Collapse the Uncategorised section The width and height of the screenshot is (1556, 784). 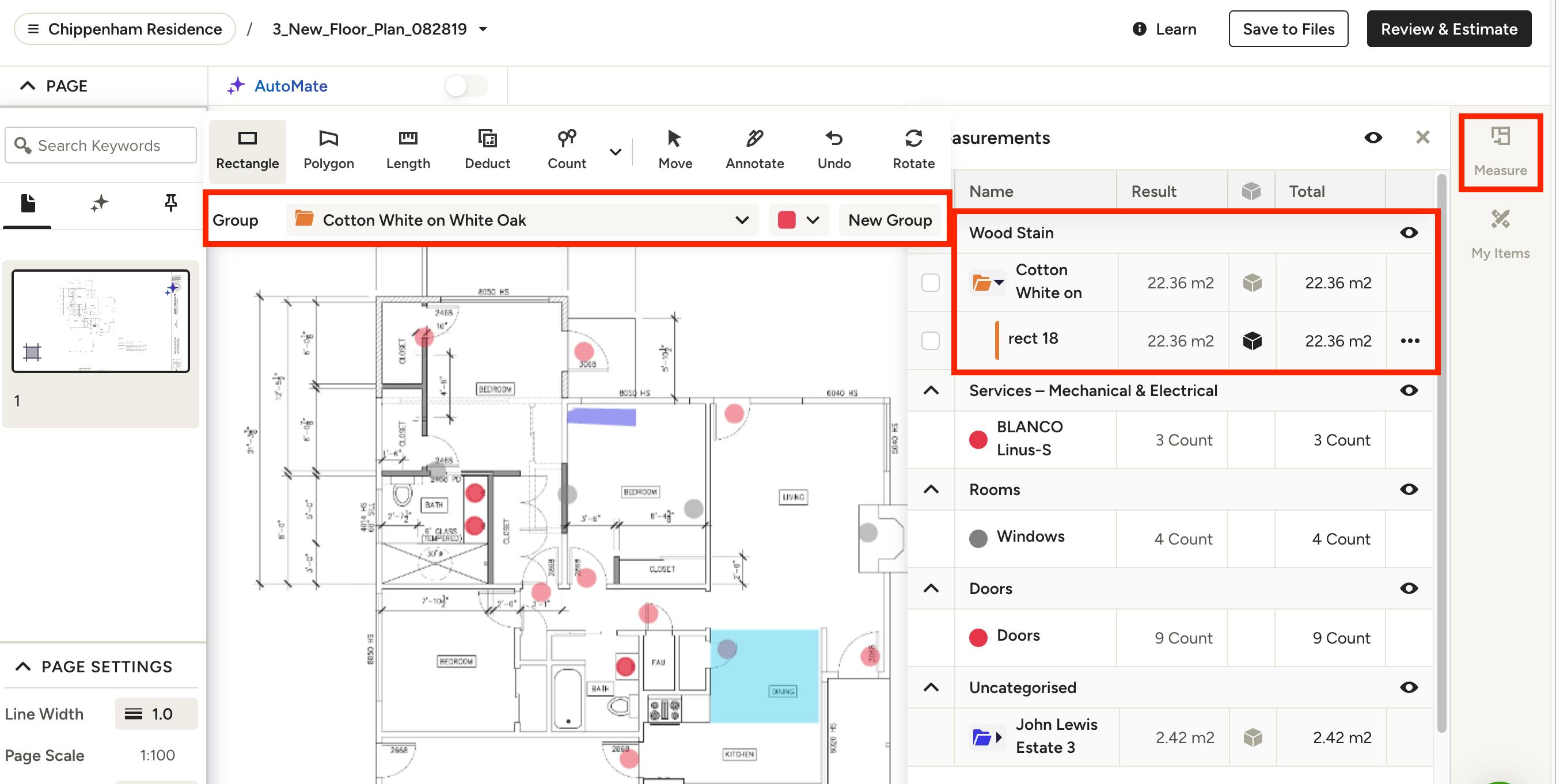click(931, 687)
